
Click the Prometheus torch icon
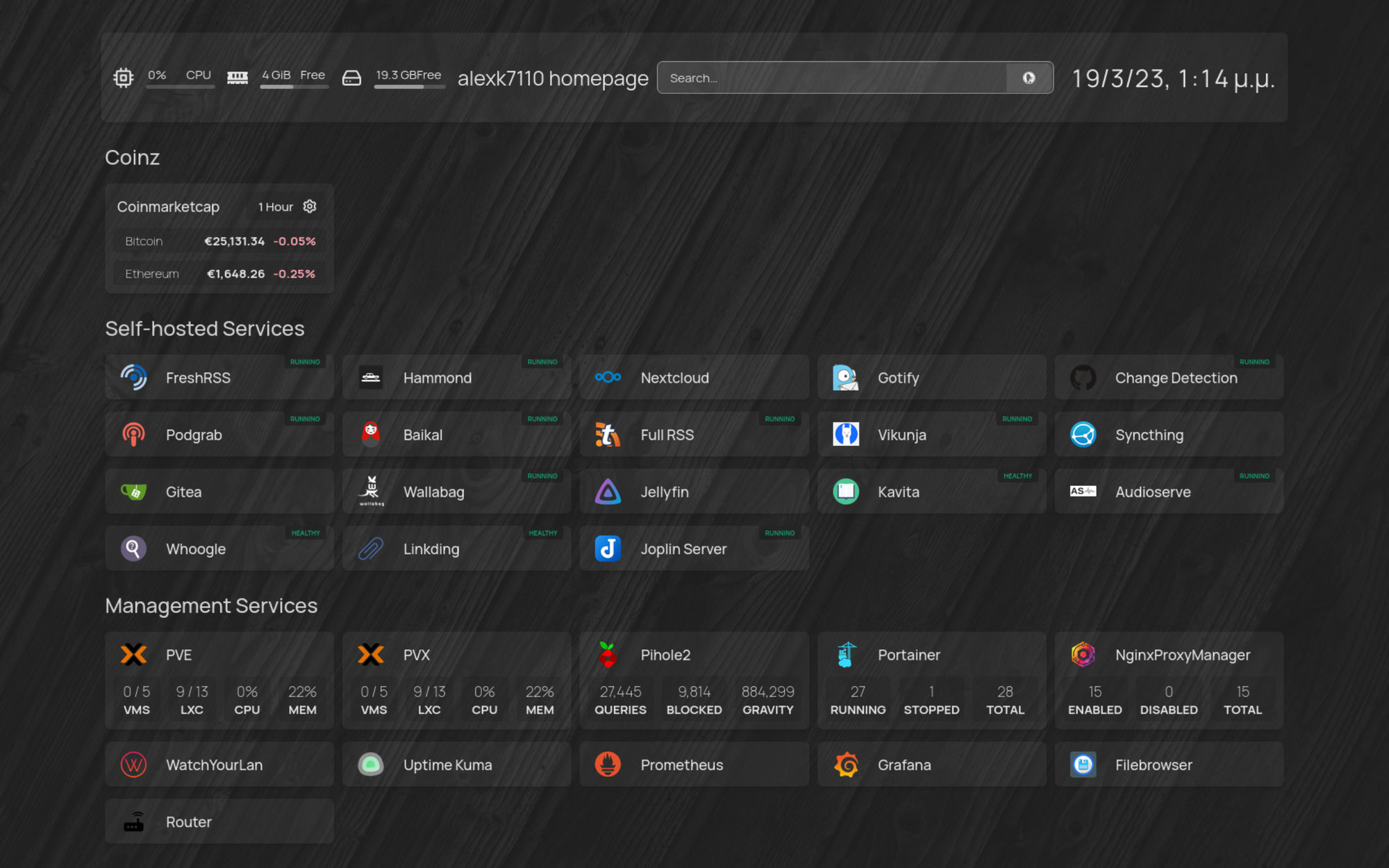[608, 765]
